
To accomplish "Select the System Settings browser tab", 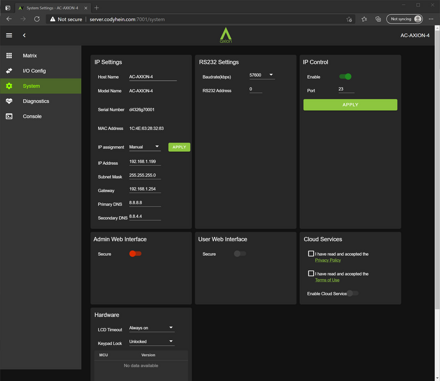I will [x=53, y=8].
